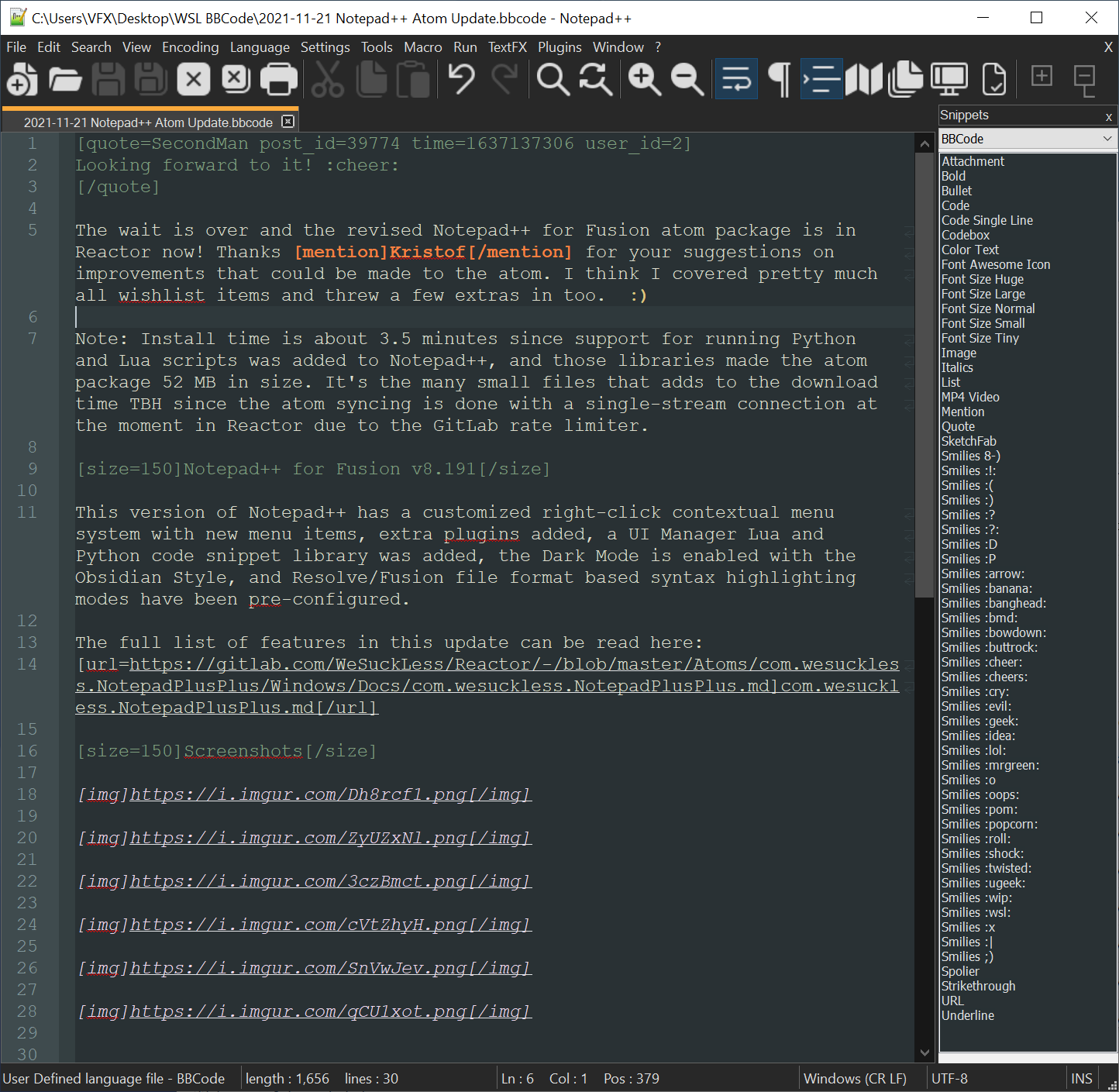The image size is (1119, 1092).
Task: Close the bbcode document tab with its X
Action: point(288,122)
